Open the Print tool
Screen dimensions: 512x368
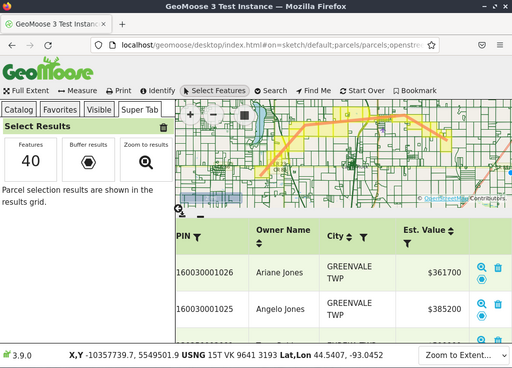click(119, 91)
